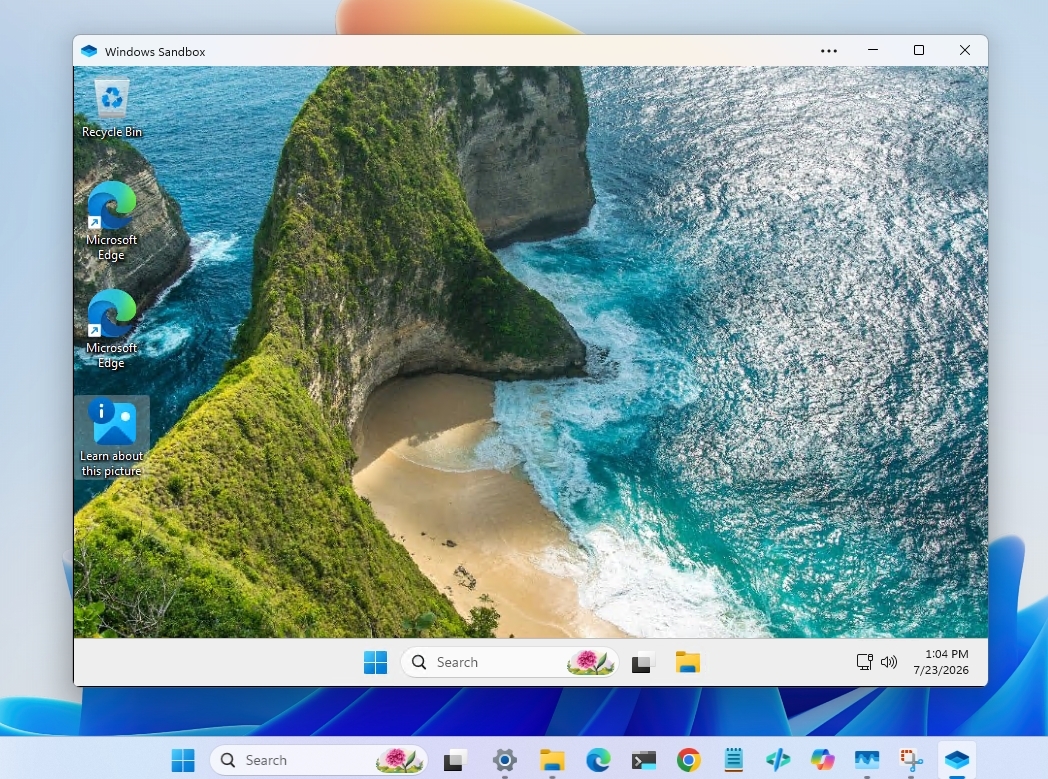Launch Google Chrome from the host taskbar
This screenshot has width=1048, height=779.
click(x=688, y=760)
